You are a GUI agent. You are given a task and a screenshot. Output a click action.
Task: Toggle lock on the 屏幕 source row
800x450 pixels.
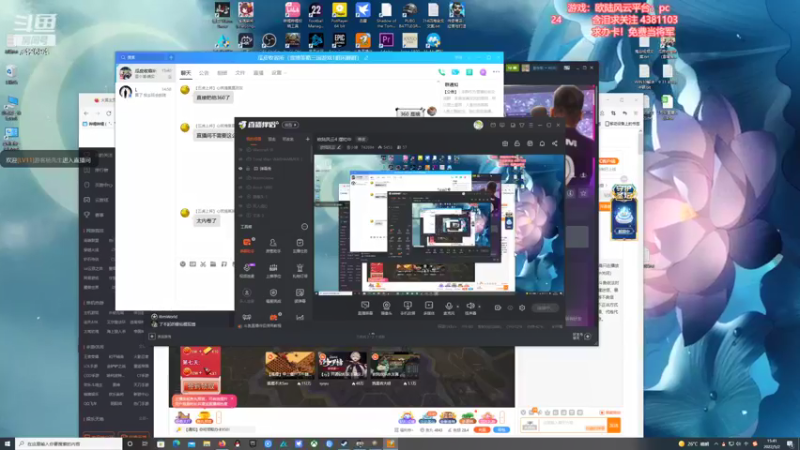coord(248,168)
